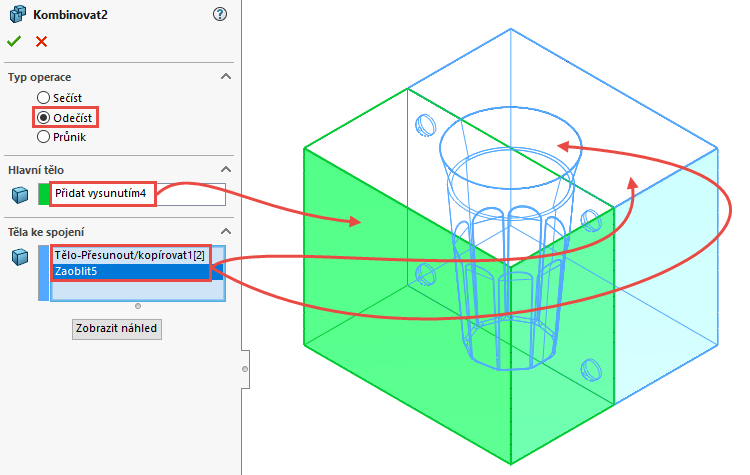Click the list box resize handle dot
Image resolution: width=750 pixels, height=475 pixels.
pyautogui.click(x=138, y=306)
